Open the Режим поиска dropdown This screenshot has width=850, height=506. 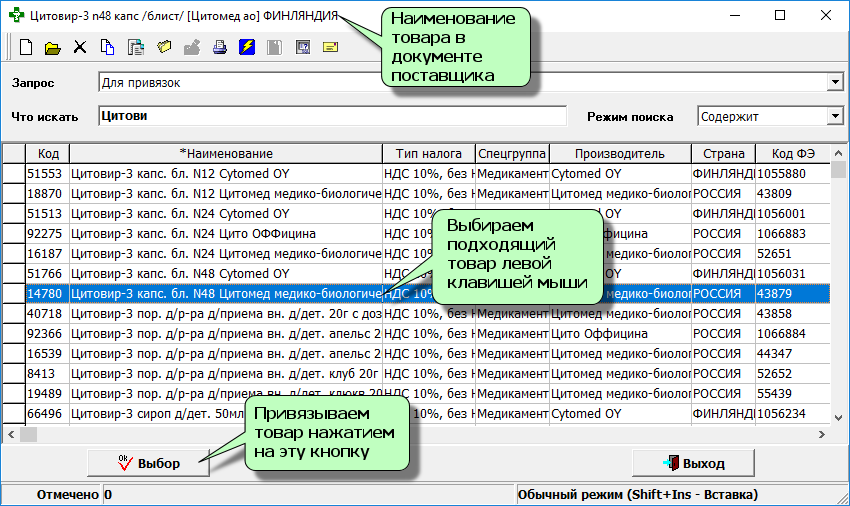(835, 117)
